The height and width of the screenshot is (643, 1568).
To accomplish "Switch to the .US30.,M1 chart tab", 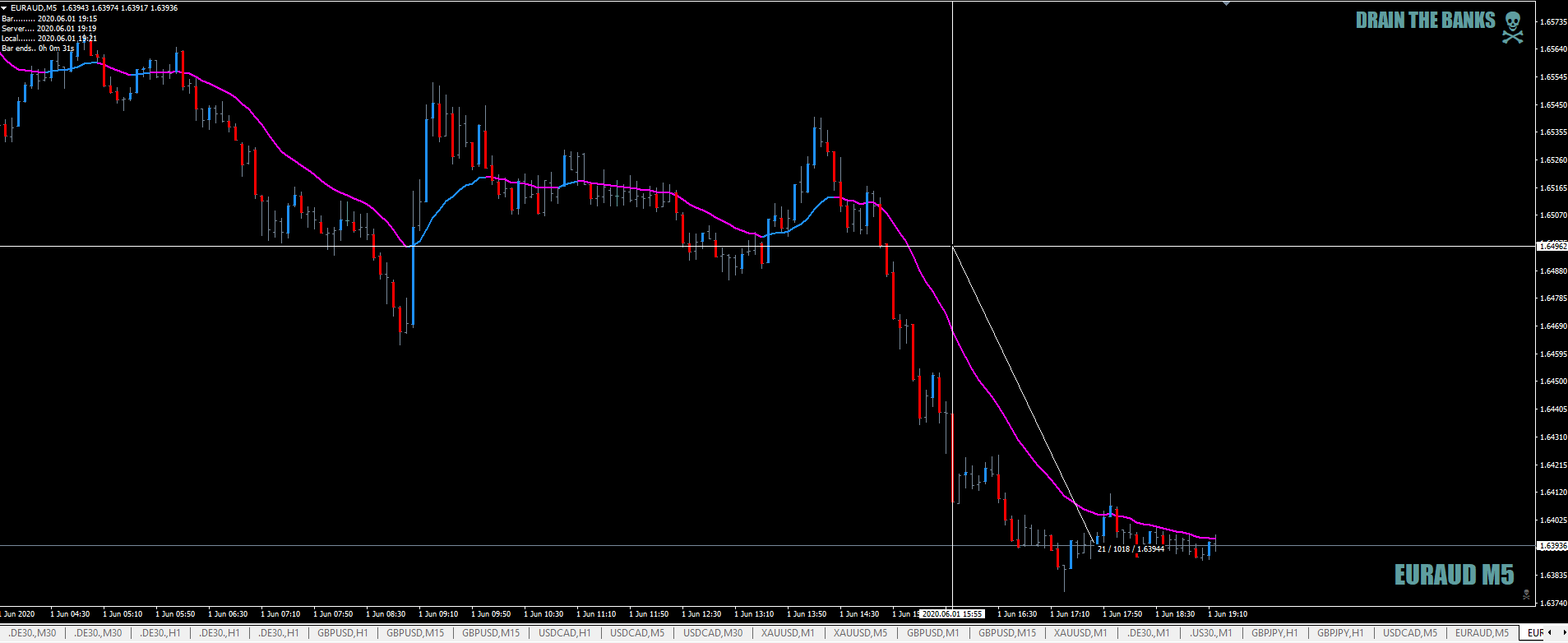I will pyautogui.click(x=1211, y=633).
